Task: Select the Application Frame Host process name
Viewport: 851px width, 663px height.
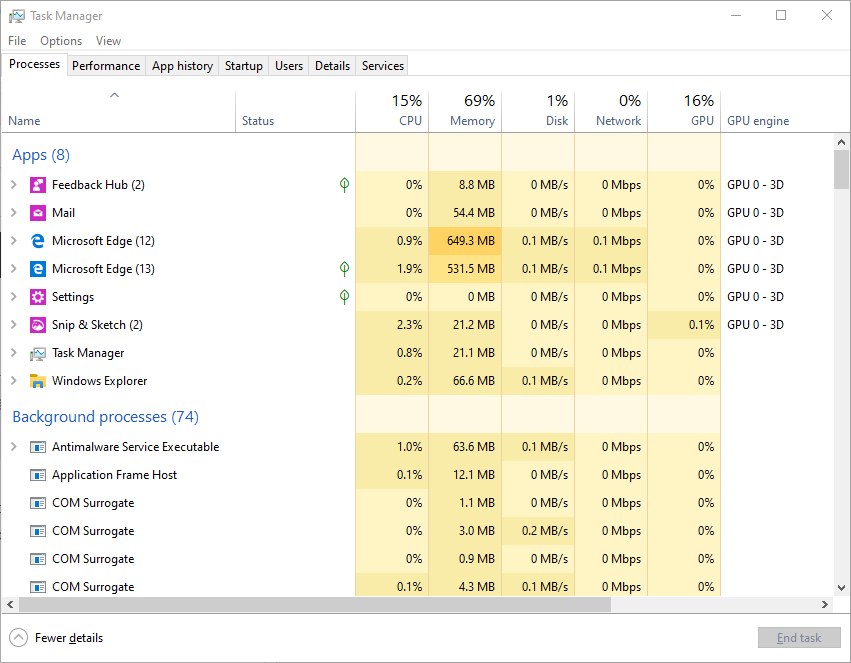Action: (x=115, y=475)
